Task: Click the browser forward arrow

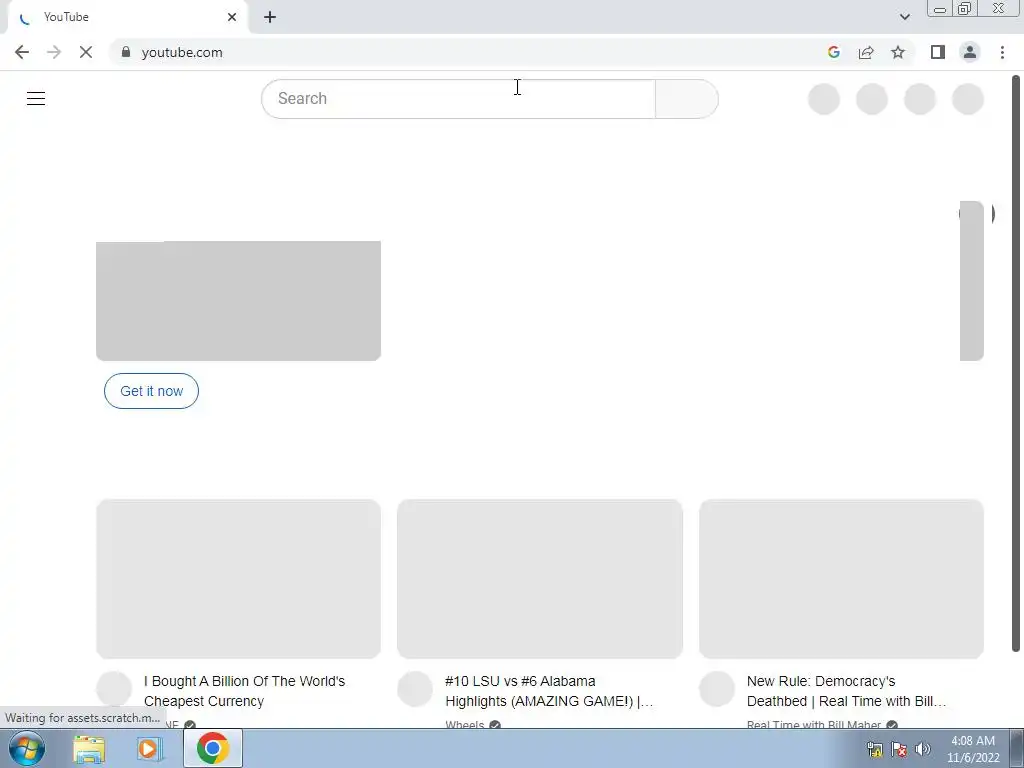Action: (54, 52)
